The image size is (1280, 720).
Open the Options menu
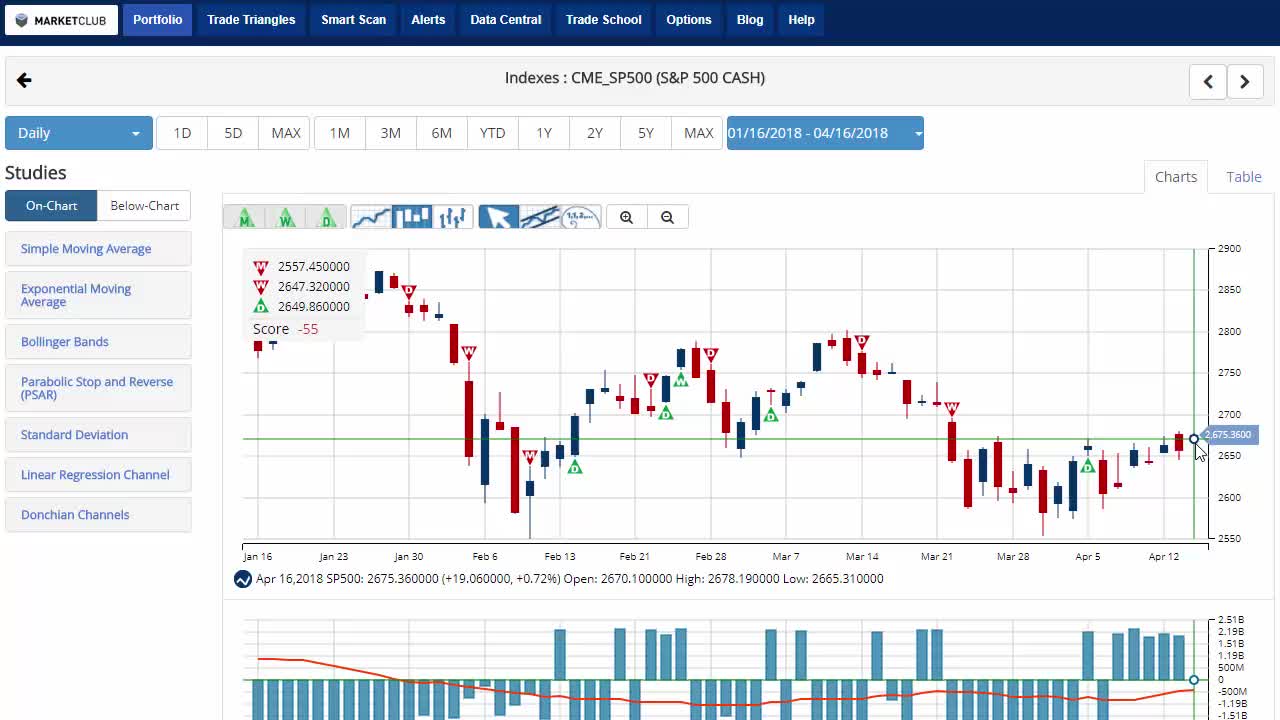[x=689, y=20]
